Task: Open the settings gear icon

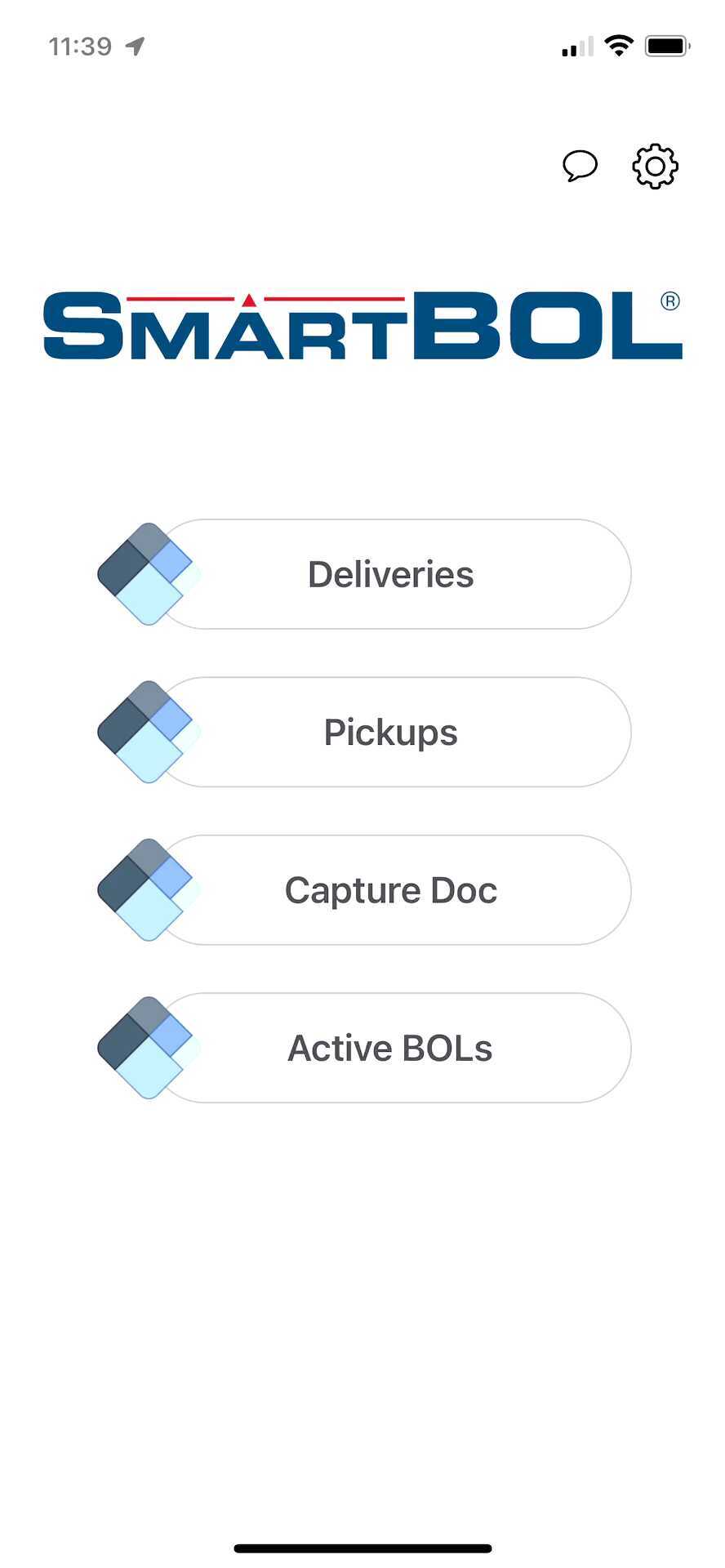Action: coord(653,166)
